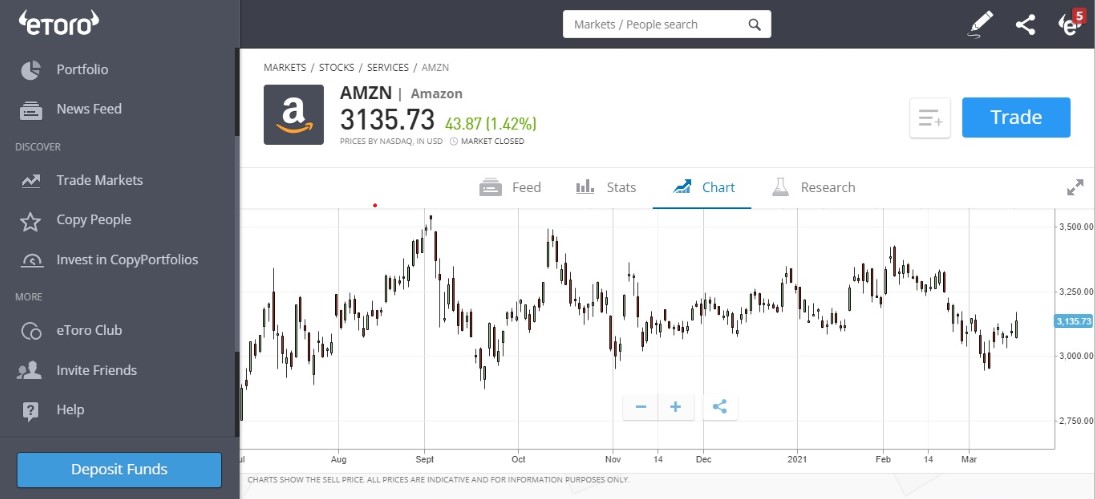
Task: Open the pencil write-post icon
Action: coord(981,24)
